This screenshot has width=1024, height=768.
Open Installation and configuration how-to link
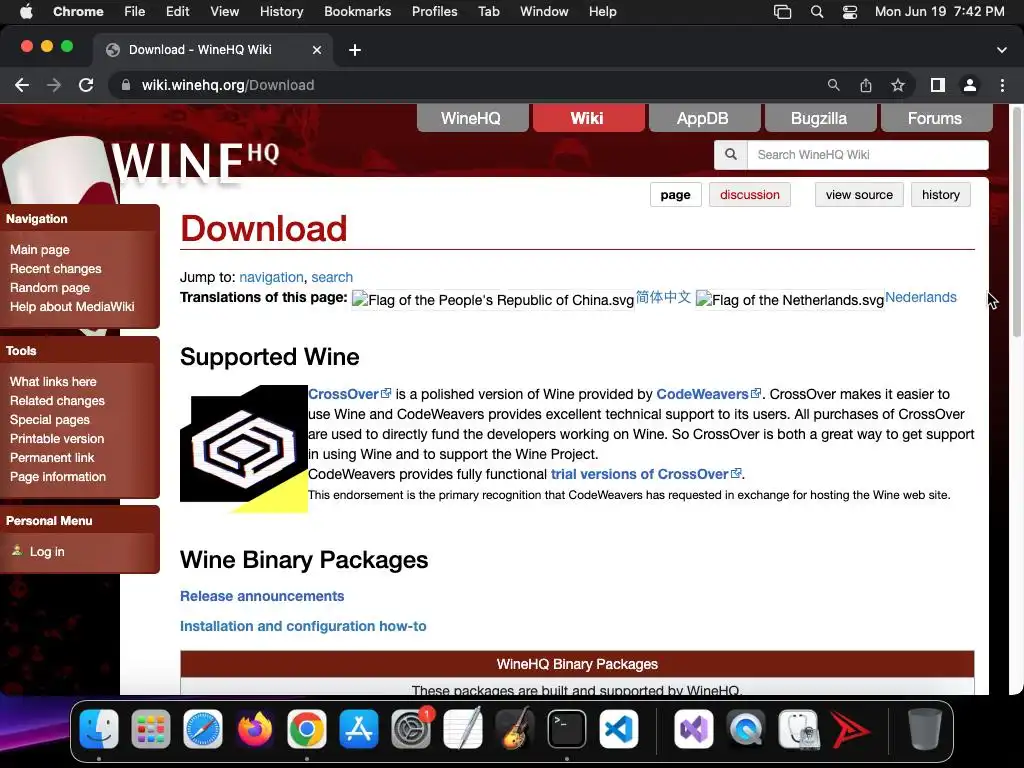[303, 626]
